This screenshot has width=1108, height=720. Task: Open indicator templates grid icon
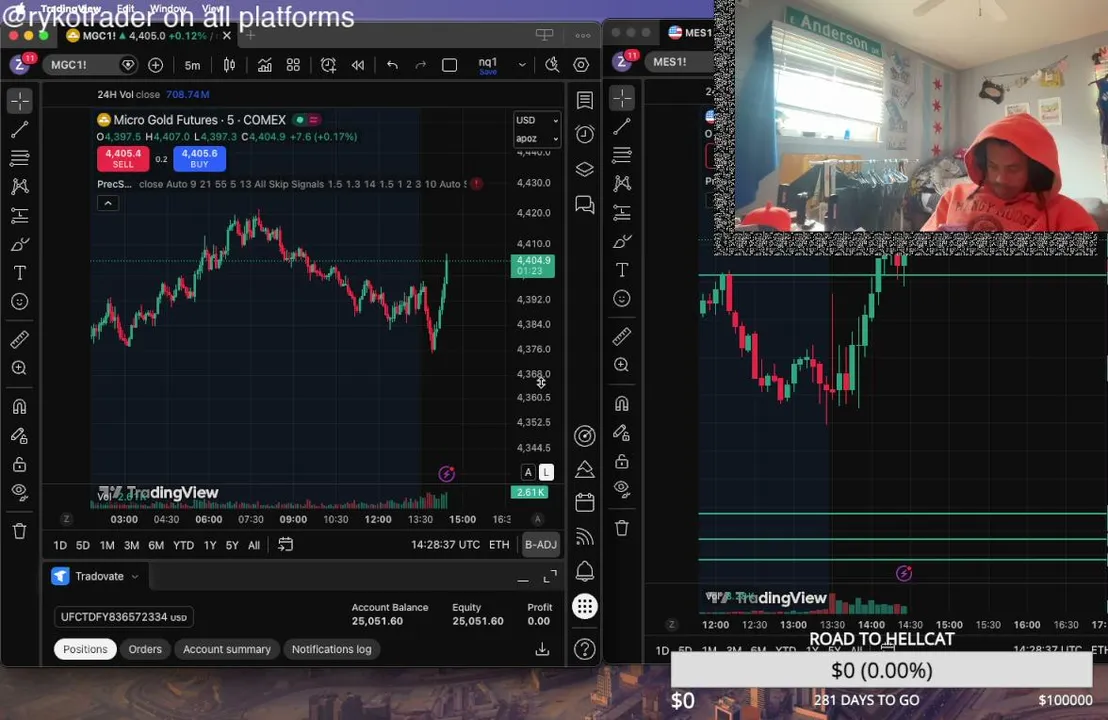coord(293,65)
